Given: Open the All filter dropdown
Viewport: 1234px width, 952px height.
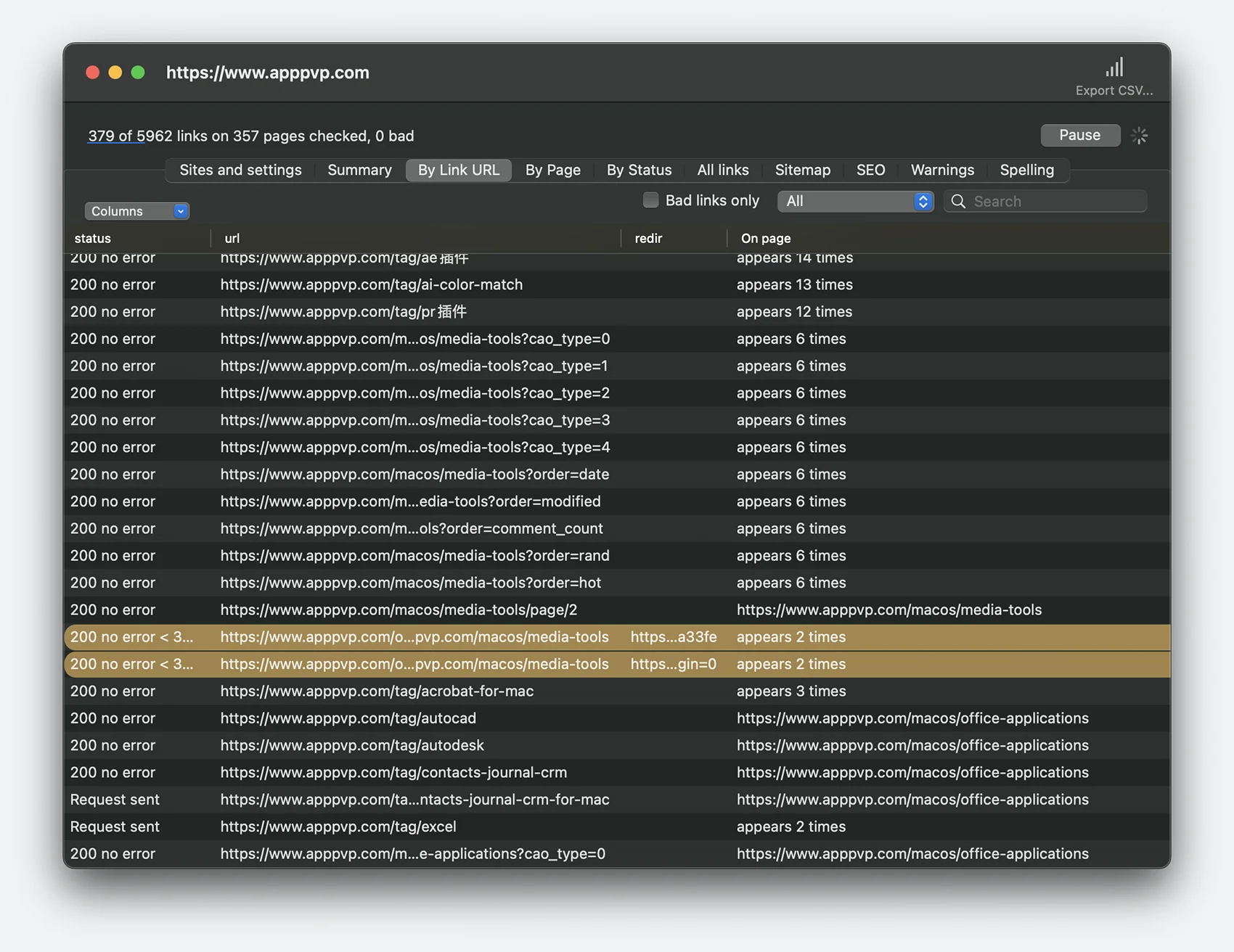Looking at the screenshot, I should tap(855, 201).
